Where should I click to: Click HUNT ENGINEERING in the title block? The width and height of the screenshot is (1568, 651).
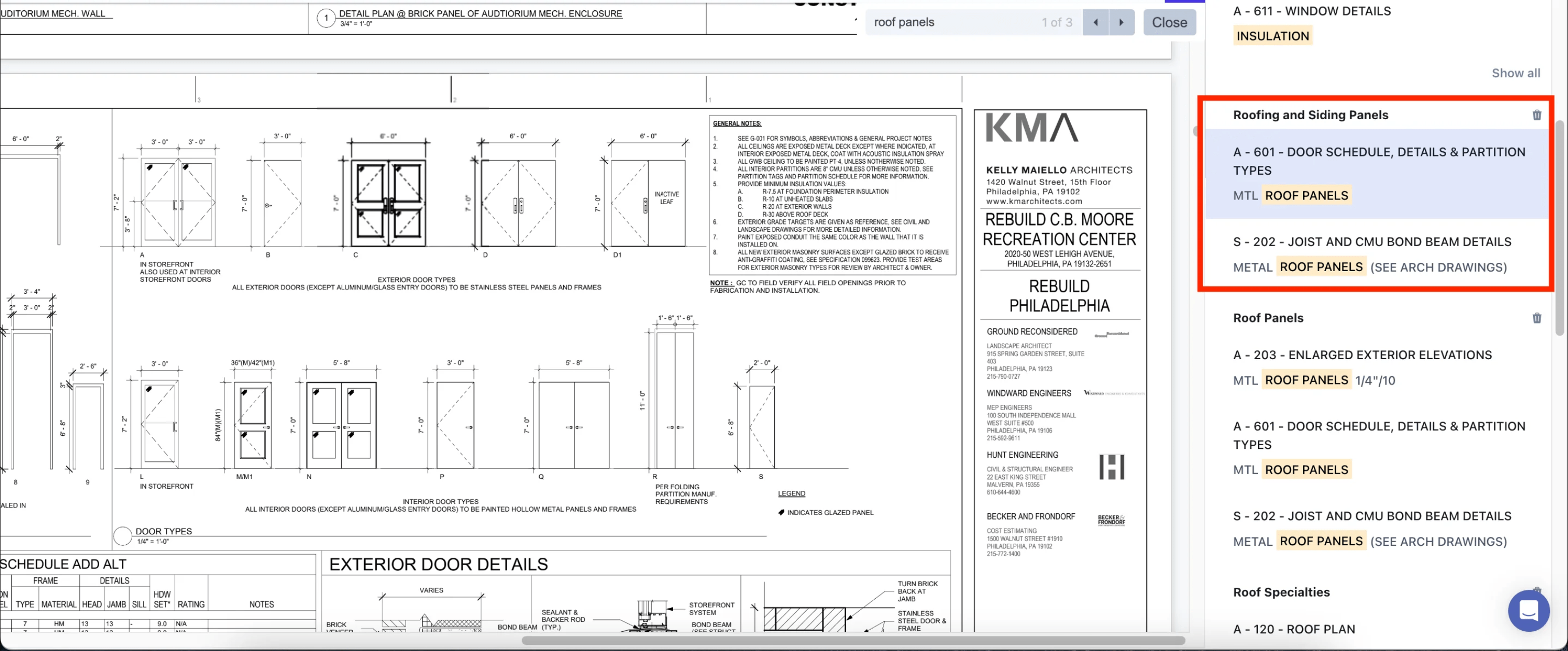pyautogui.click(x=1022, y=455)
